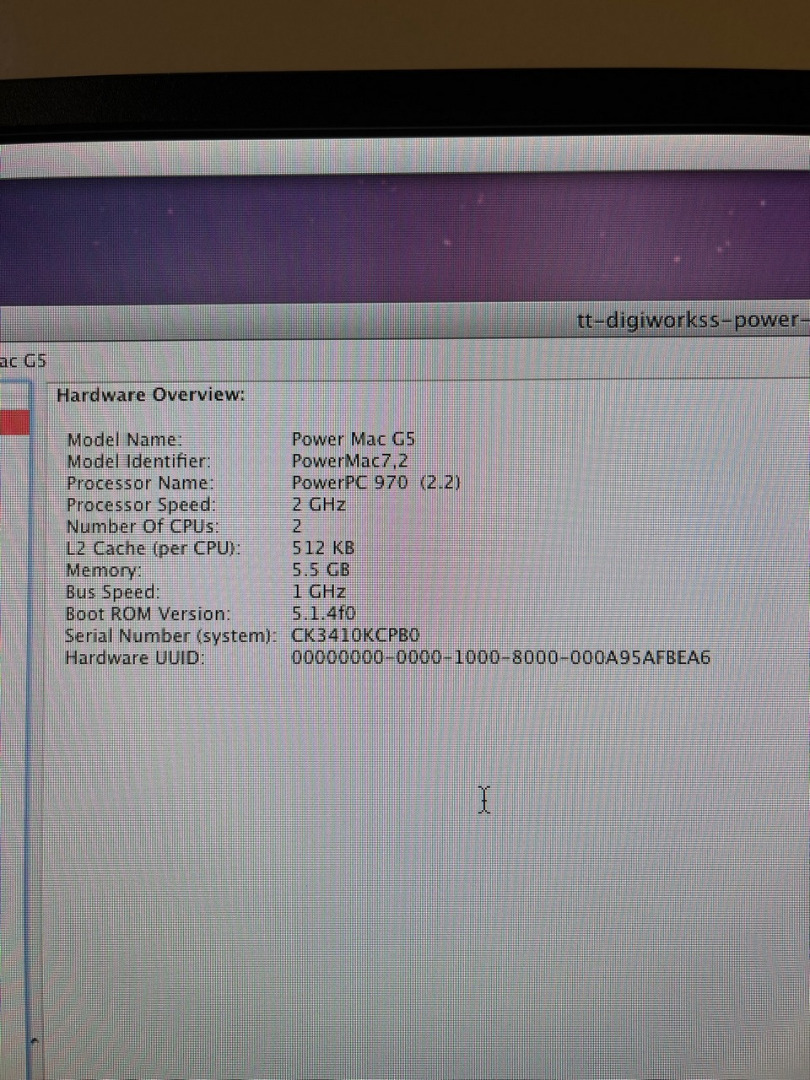Click the Processor Speed label
The image size is (810, 1080).
tap(141, 506)
